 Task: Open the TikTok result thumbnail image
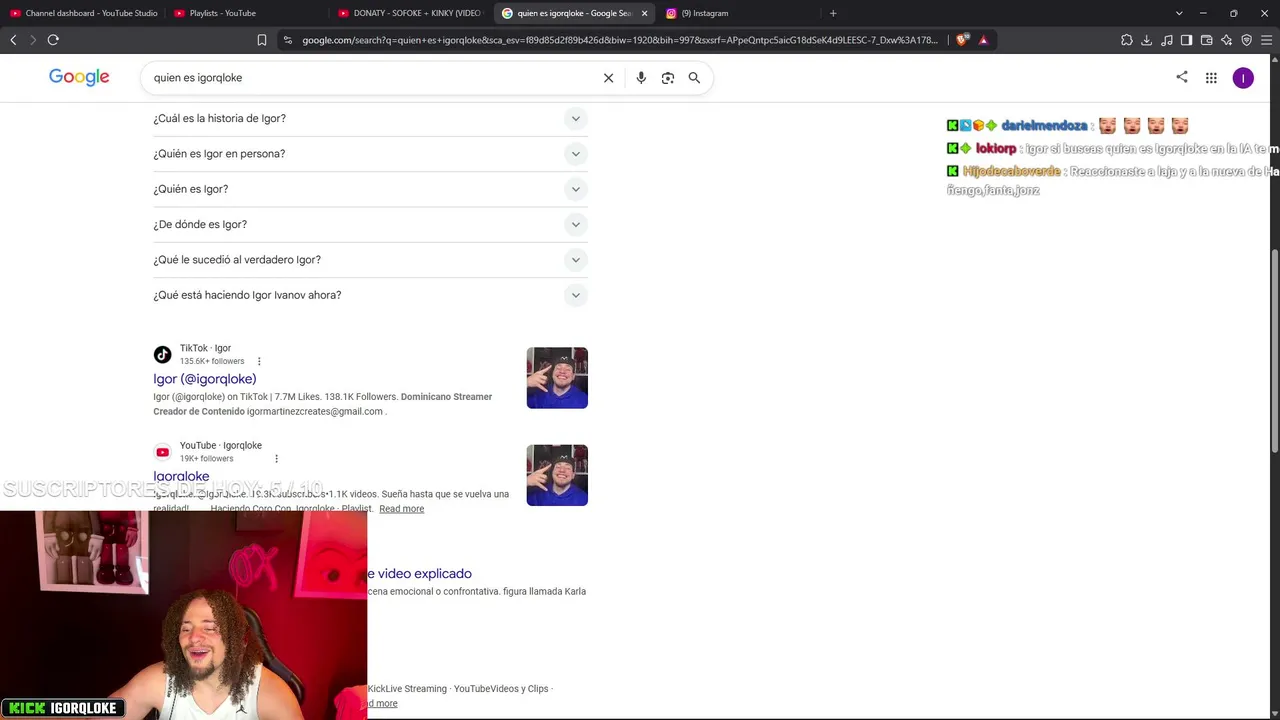pyautogui.click(x=557, y=378)
